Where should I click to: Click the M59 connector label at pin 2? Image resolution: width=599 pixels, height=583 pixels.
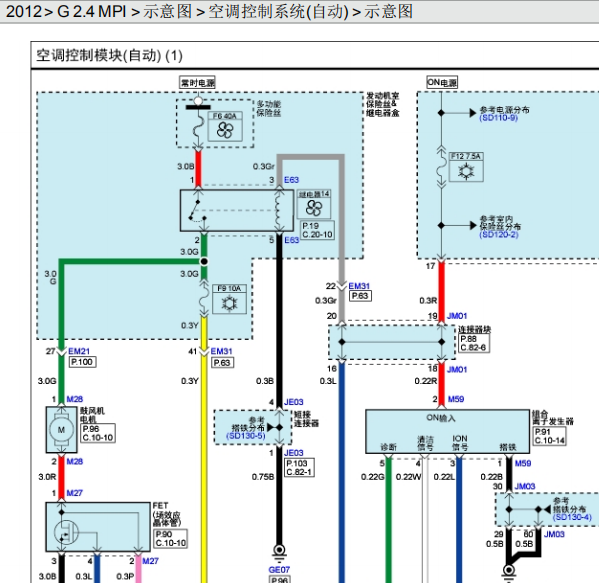pos(456,399)
